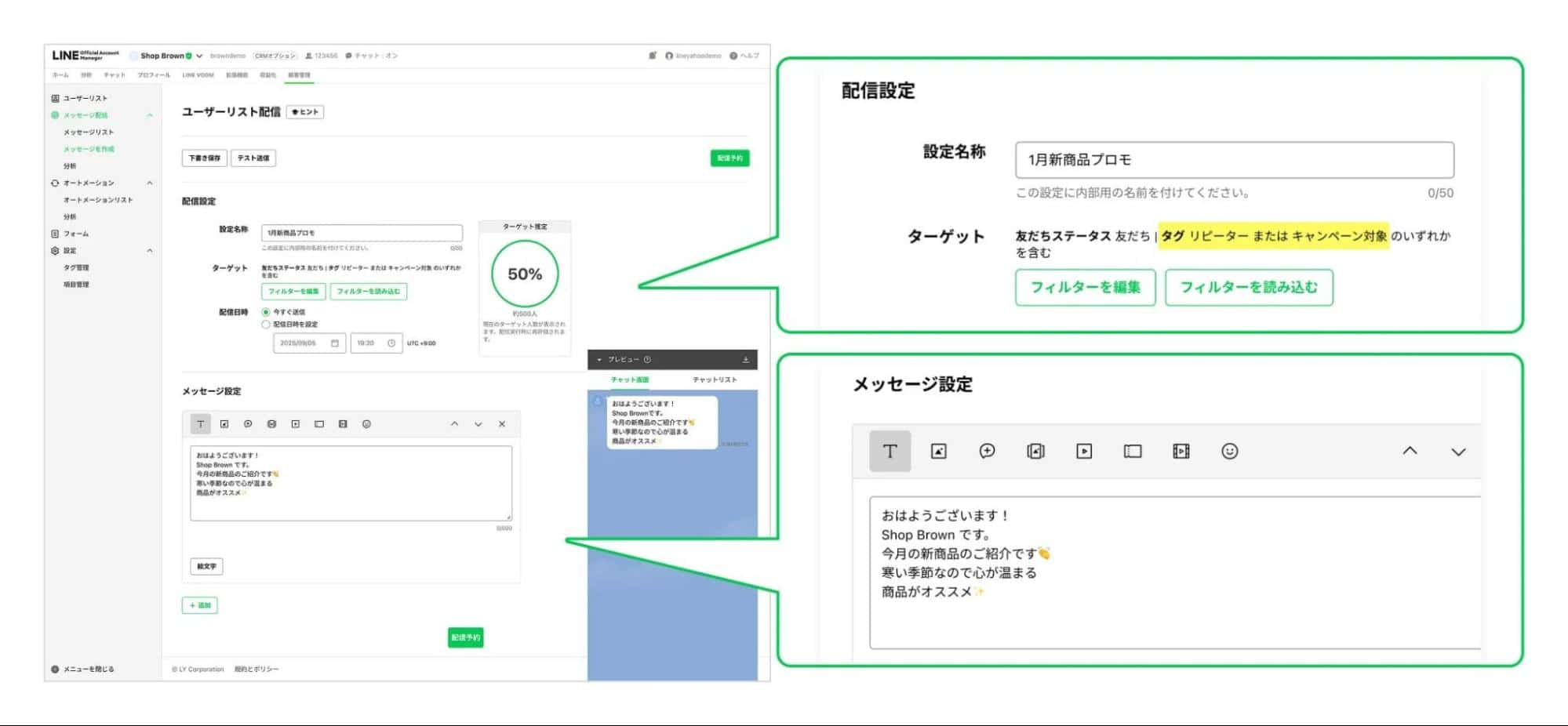
Task: Select the Text (T) message type in main editor toolbar
Action: pos(201,424)
